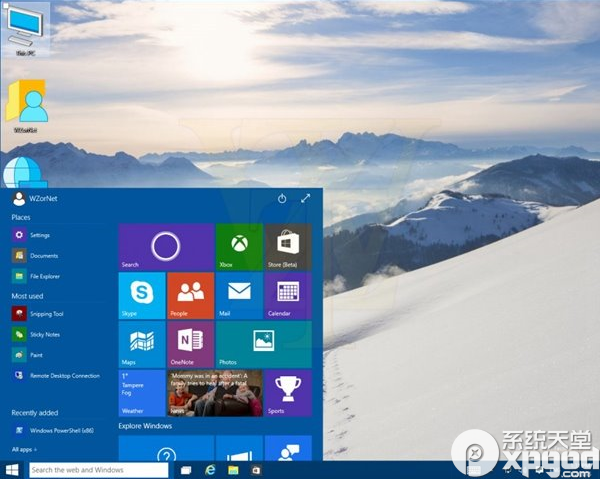Click the Windows Start button

pos(12,470)
